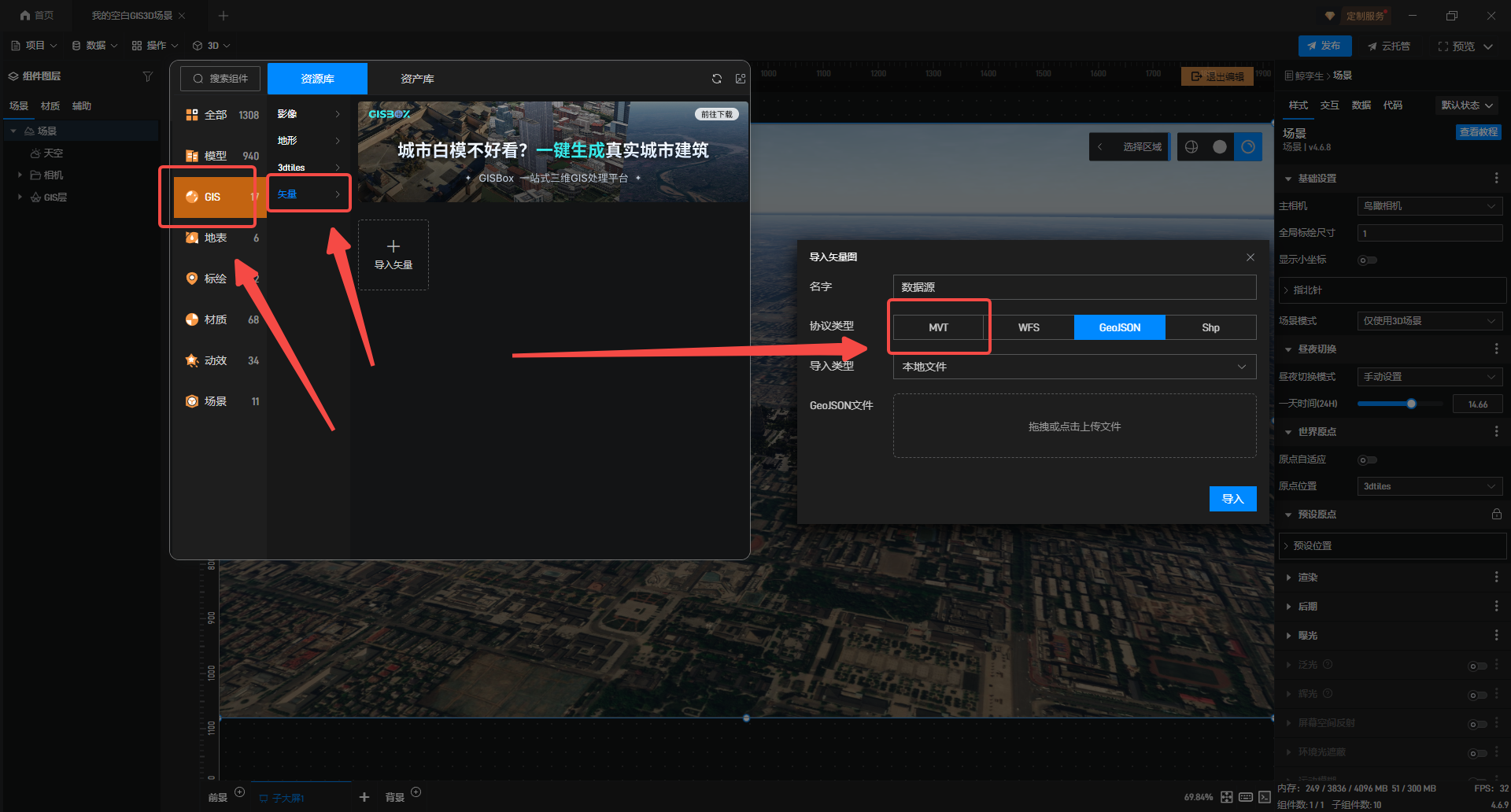Viewport: 1511px width, 812px height.
Task: Open the 主相机 dropdown
Action: 1429,206
